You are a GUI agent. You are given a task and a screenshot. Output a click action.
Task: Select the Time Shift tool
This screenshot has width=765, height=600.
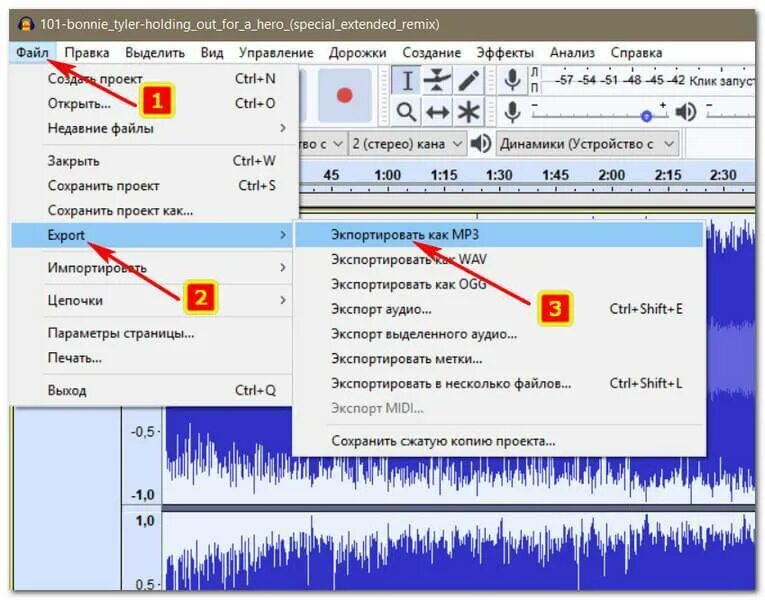click(x=437, y=112)
